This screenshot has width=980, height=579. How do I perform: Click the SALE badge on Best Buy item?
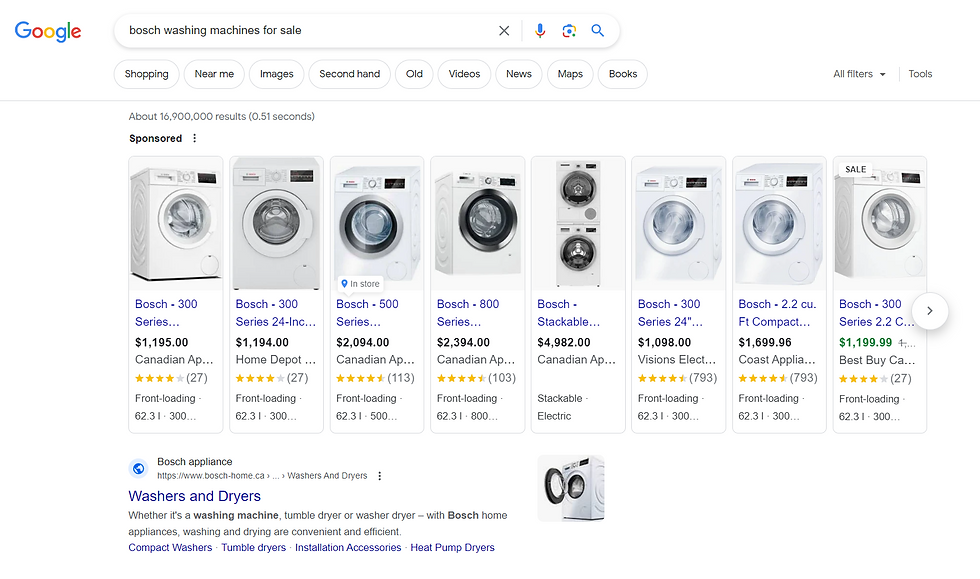pos(856,169)
